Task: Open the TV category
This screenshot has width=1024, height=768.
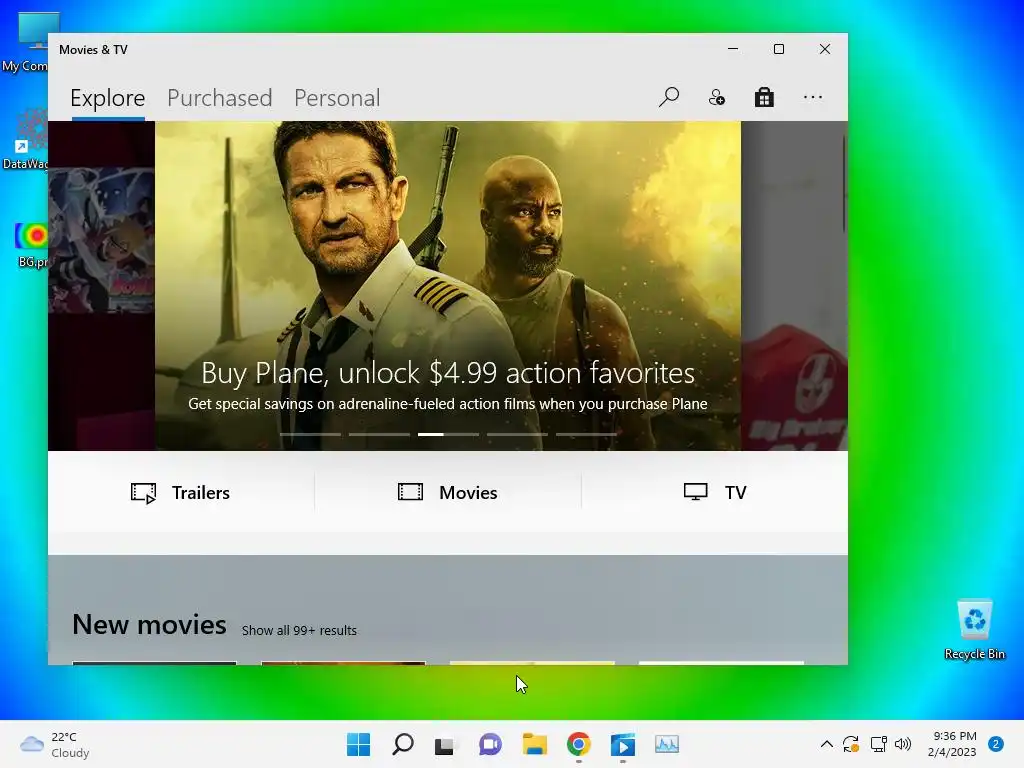Action: pos(715,492)
